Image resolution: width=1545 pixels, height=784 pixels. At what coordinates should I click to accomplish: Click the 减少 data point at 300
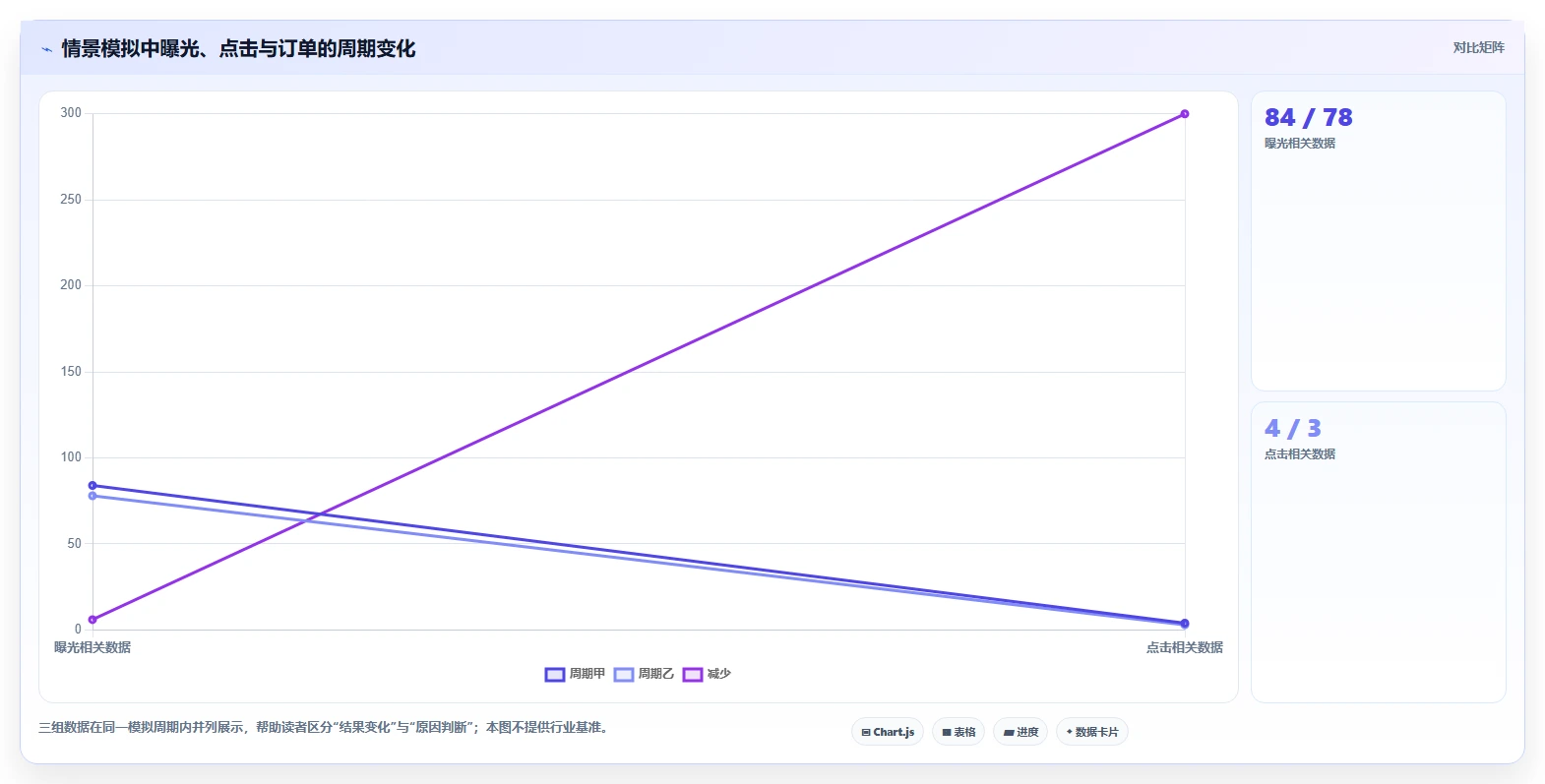pyautogui.click(x=1185, y=114)
